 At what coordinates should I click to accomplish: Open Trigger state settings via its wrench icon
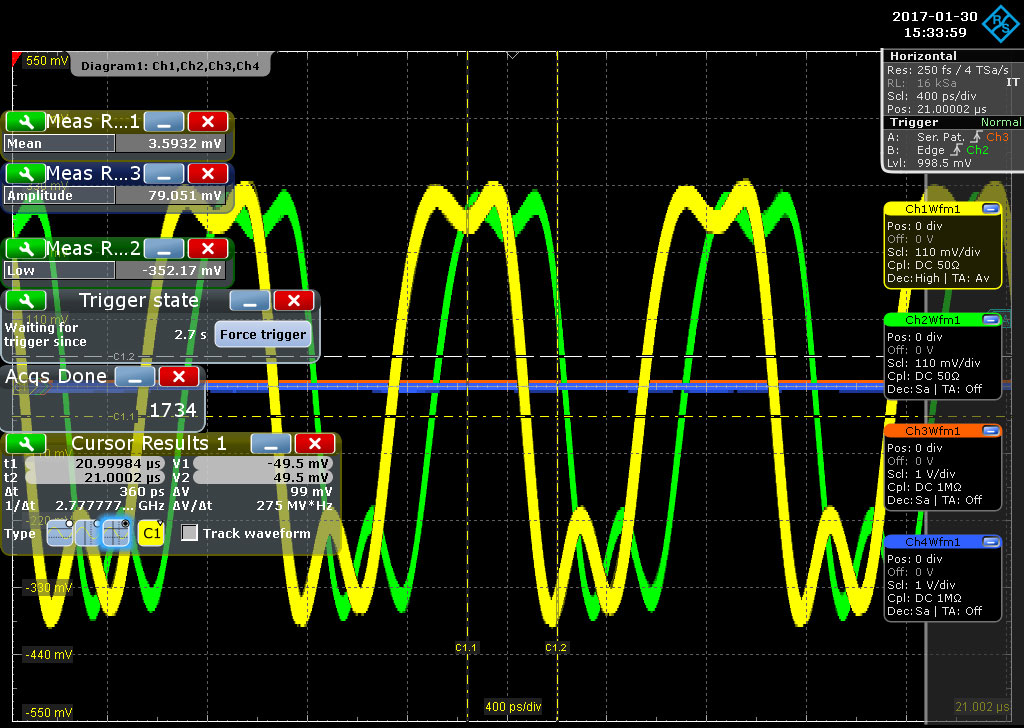27,300
